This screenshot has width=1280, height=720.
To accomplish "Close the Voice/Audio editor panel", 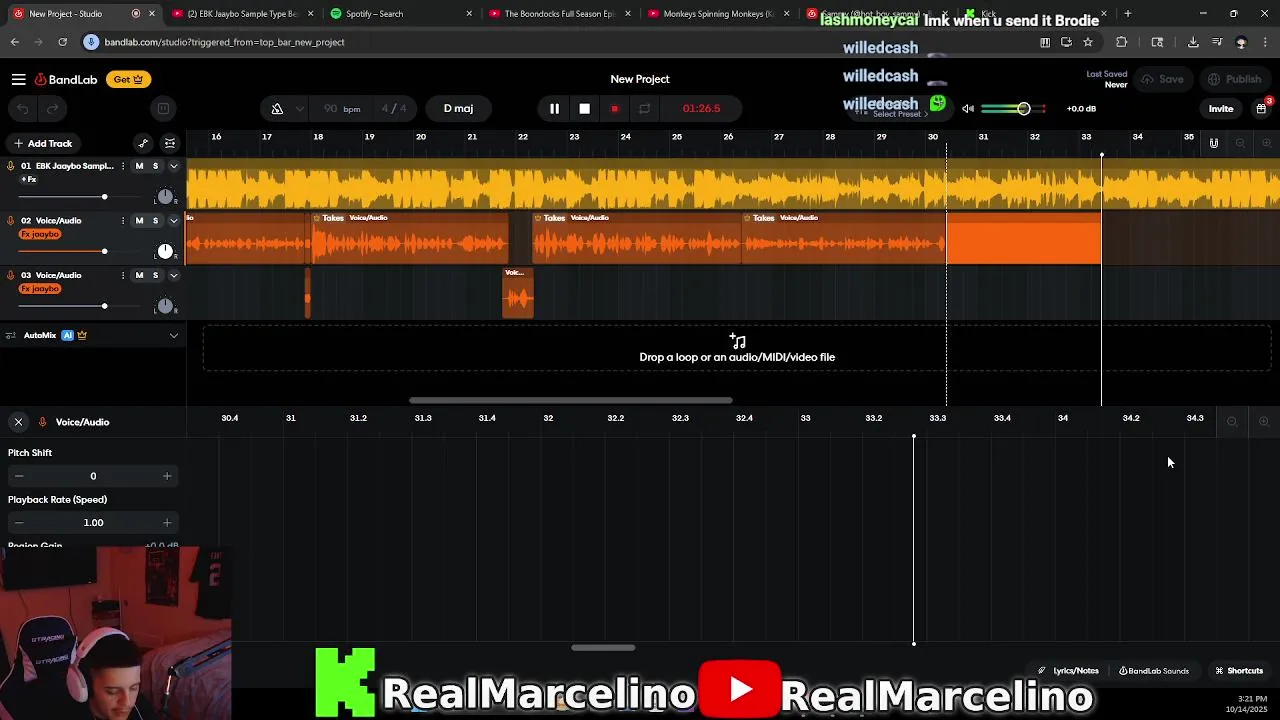I will 18,422.
